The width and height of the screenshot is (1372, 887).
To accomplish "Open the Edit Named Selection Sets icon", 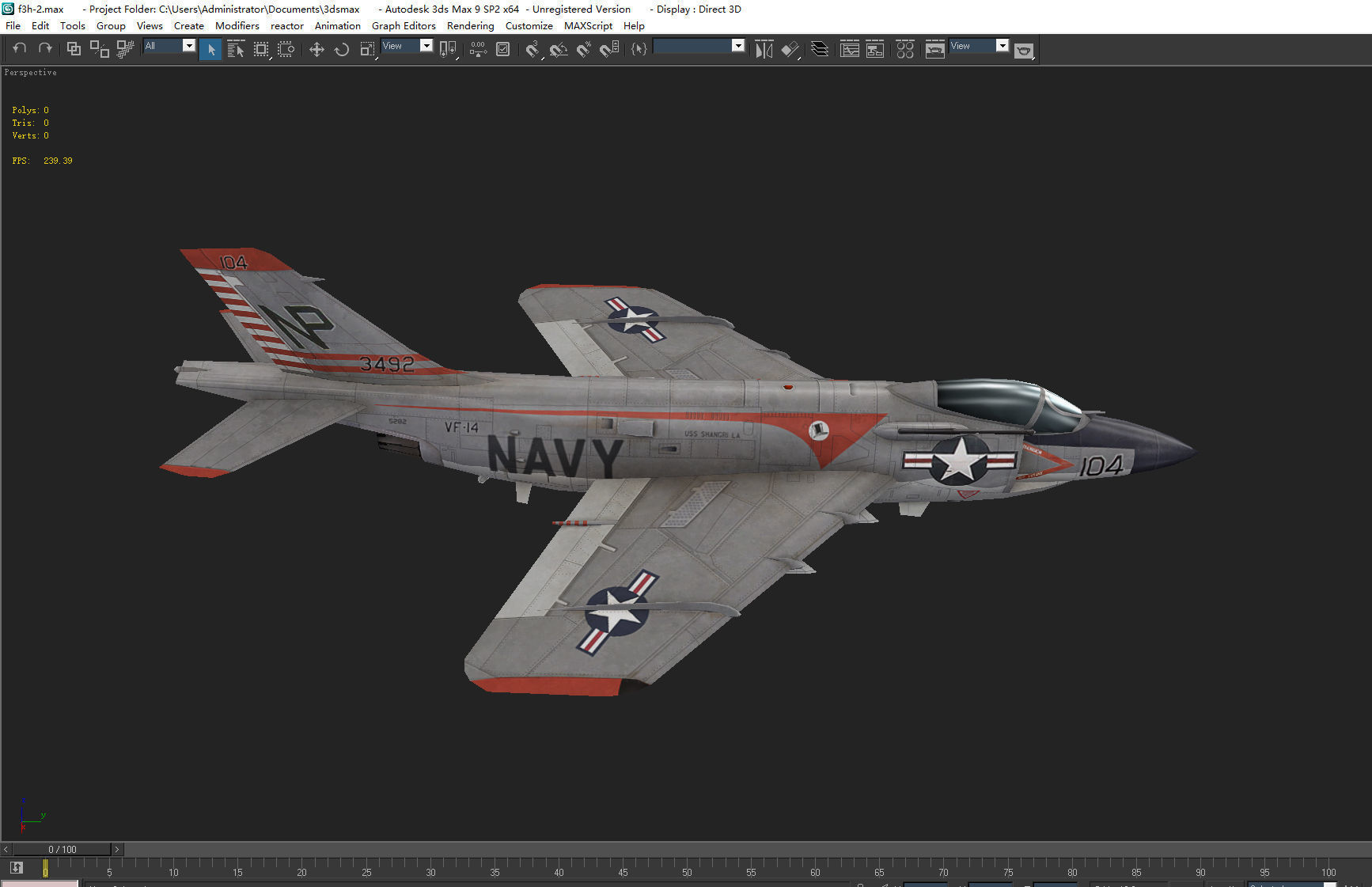I will click(x=639, y=49).
